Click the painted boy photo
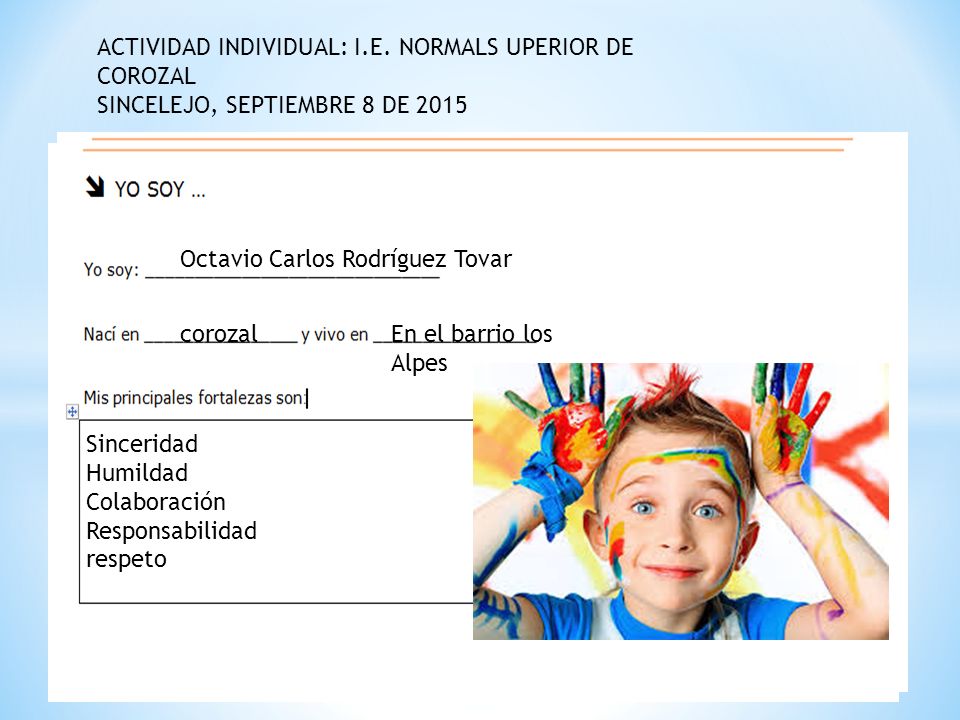The width and height of the screenshot is (960, 720). point(681,501)
